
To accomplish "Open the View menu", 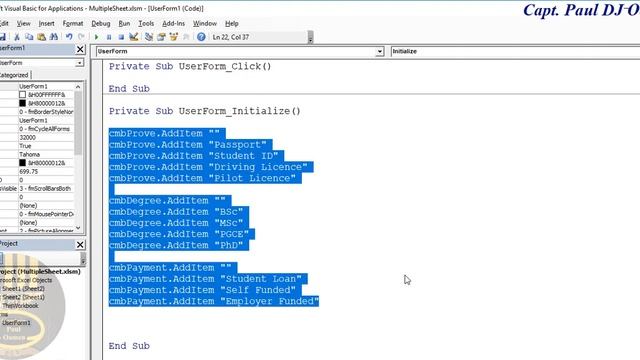I will (23, 24).
